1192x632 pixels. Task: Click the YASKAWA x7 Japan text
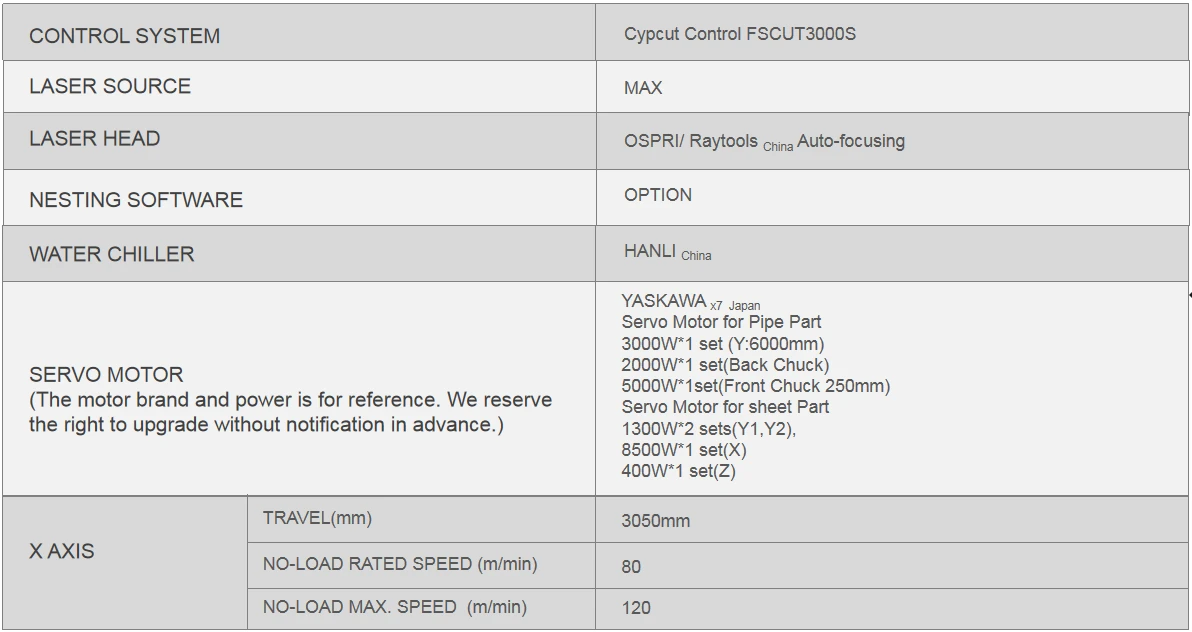click(x=691, y=302)
